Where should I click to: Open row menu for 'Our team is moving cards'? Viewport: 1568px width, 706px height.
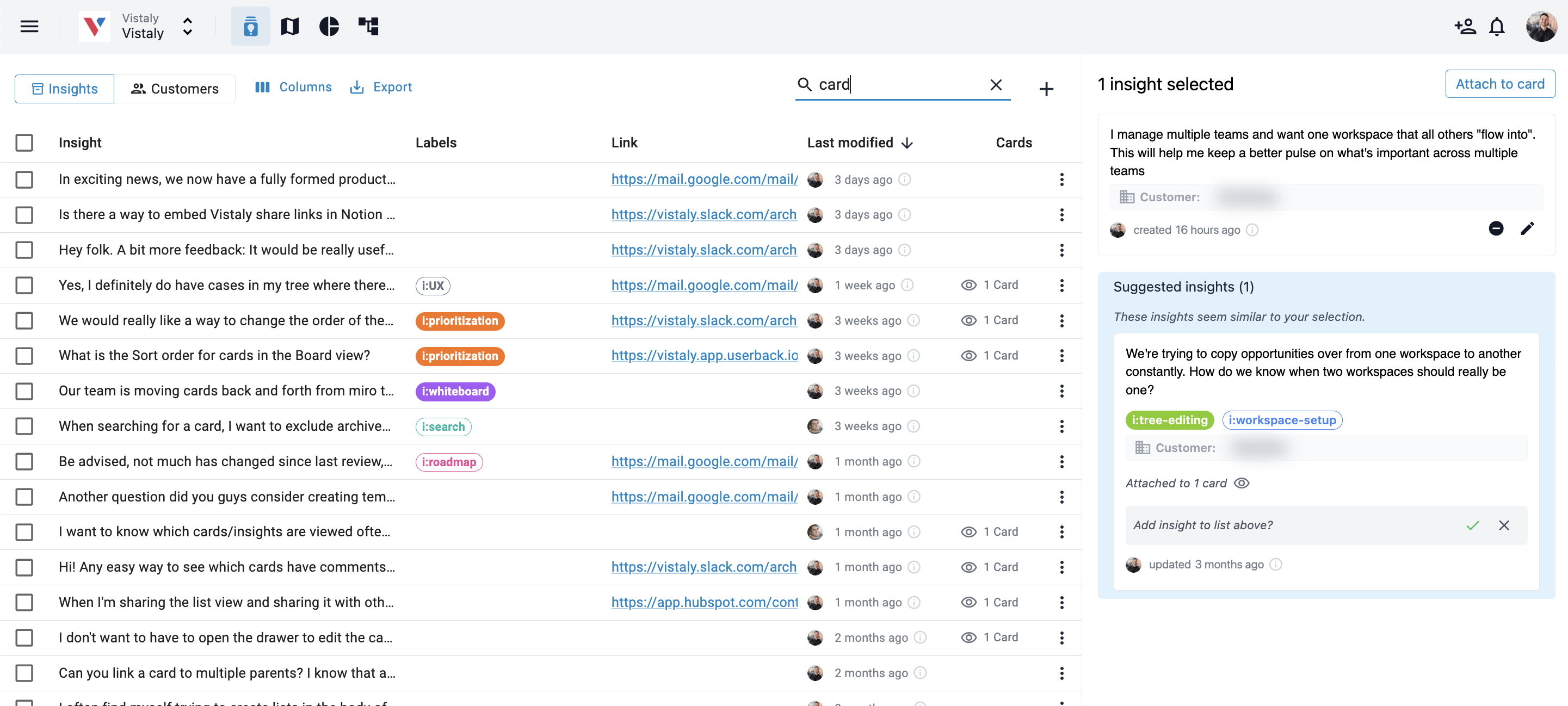click(x=1061, y=391)
